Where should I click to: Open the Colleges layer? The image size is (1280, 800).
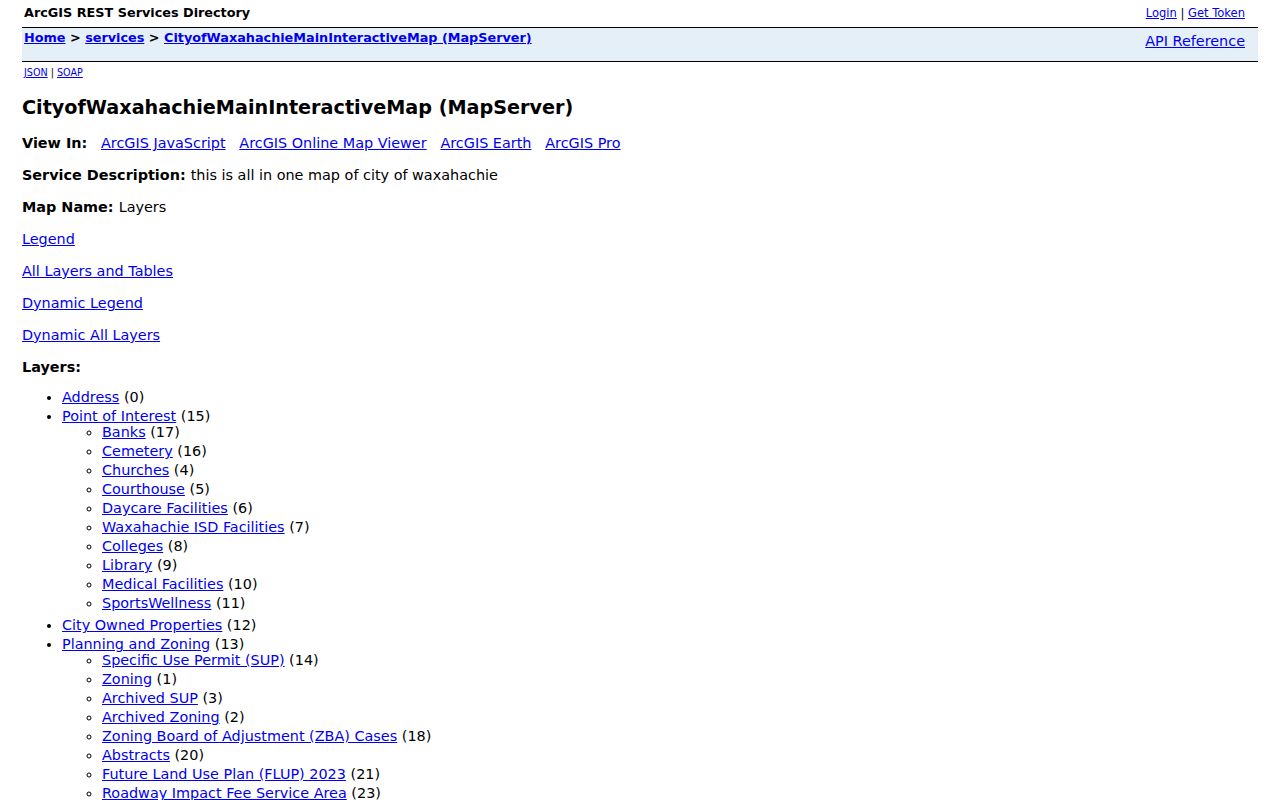point(132,546)
